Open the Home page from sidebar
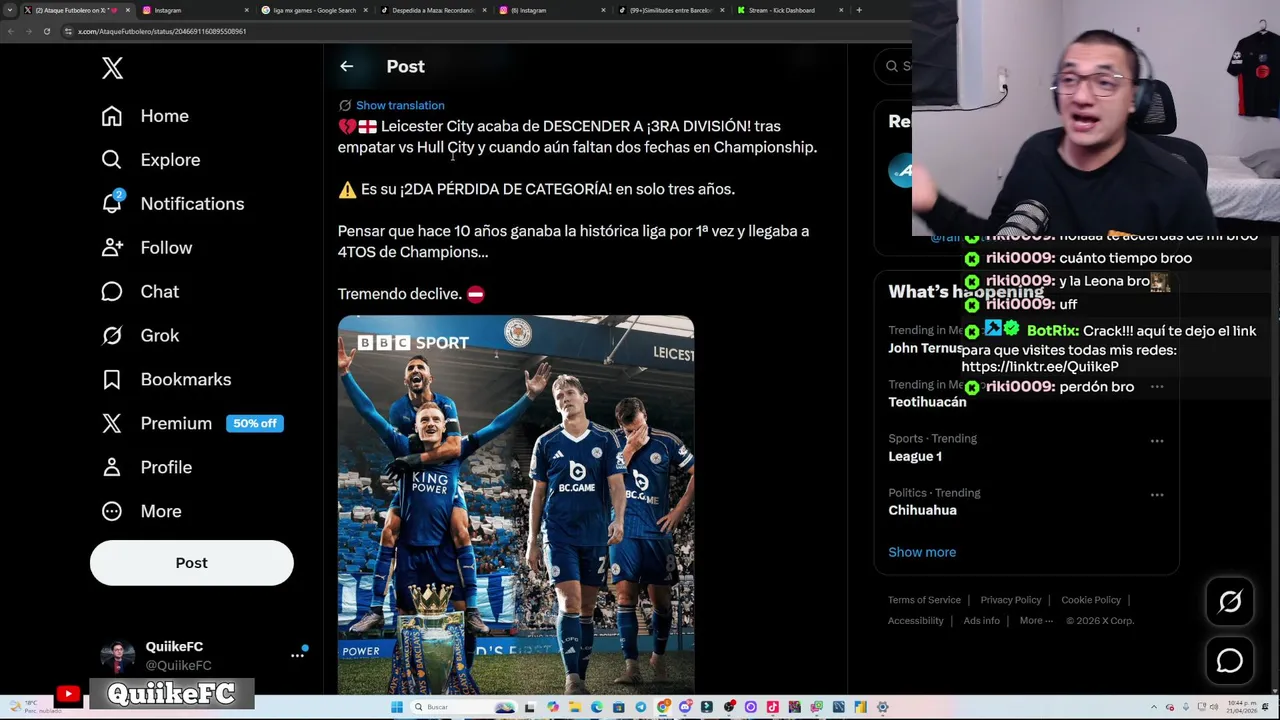Screen dimensions: 1280x720 coord(145,116)
